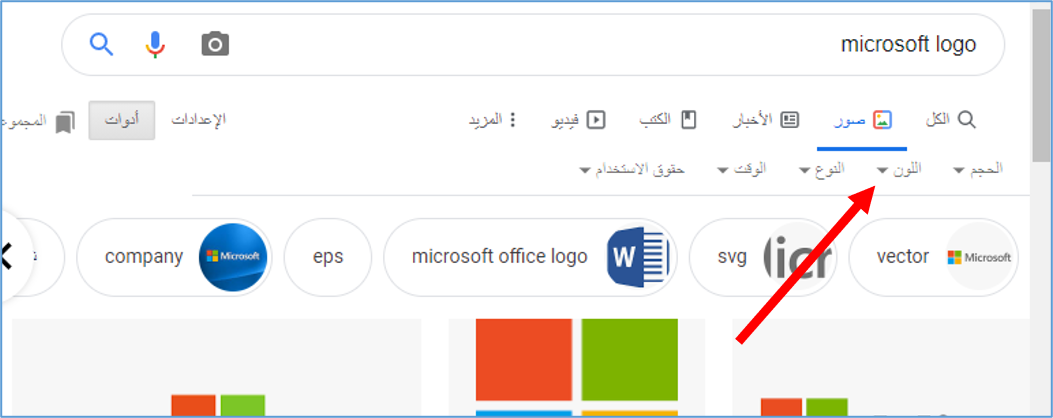
Task: Open the الوقت time filter
Action: pyautogui.click(x=742, y=169)
